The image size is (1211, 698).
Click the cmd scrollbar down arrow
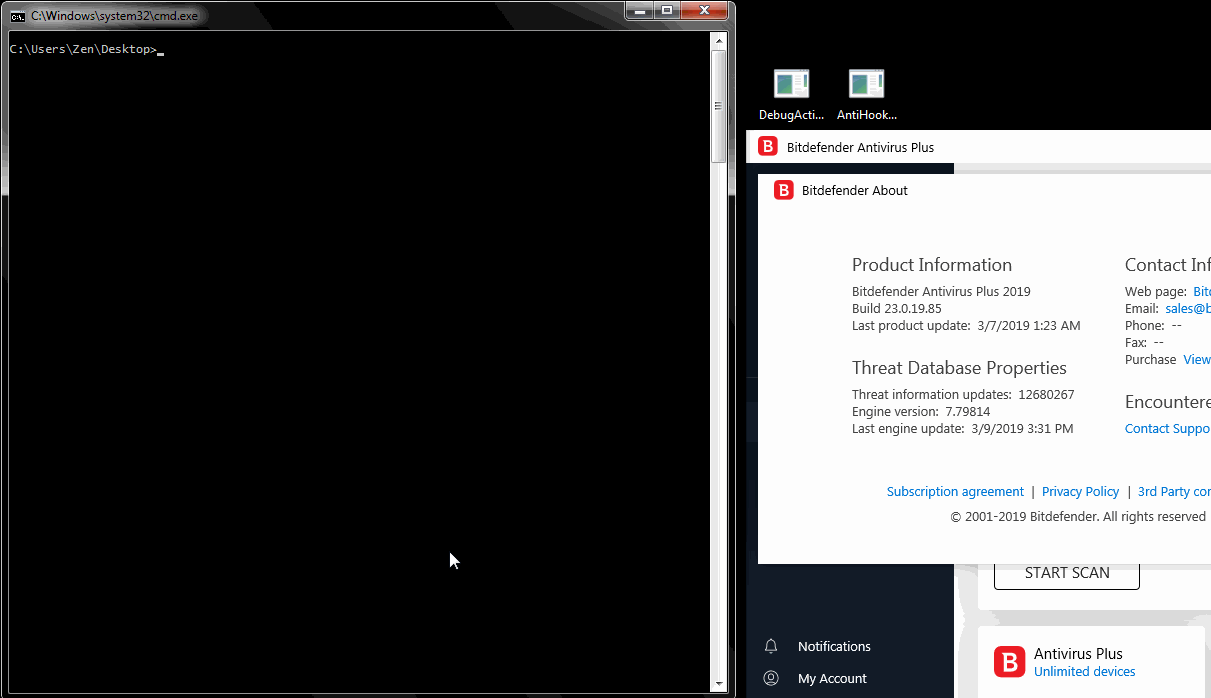tap(718, 683)
